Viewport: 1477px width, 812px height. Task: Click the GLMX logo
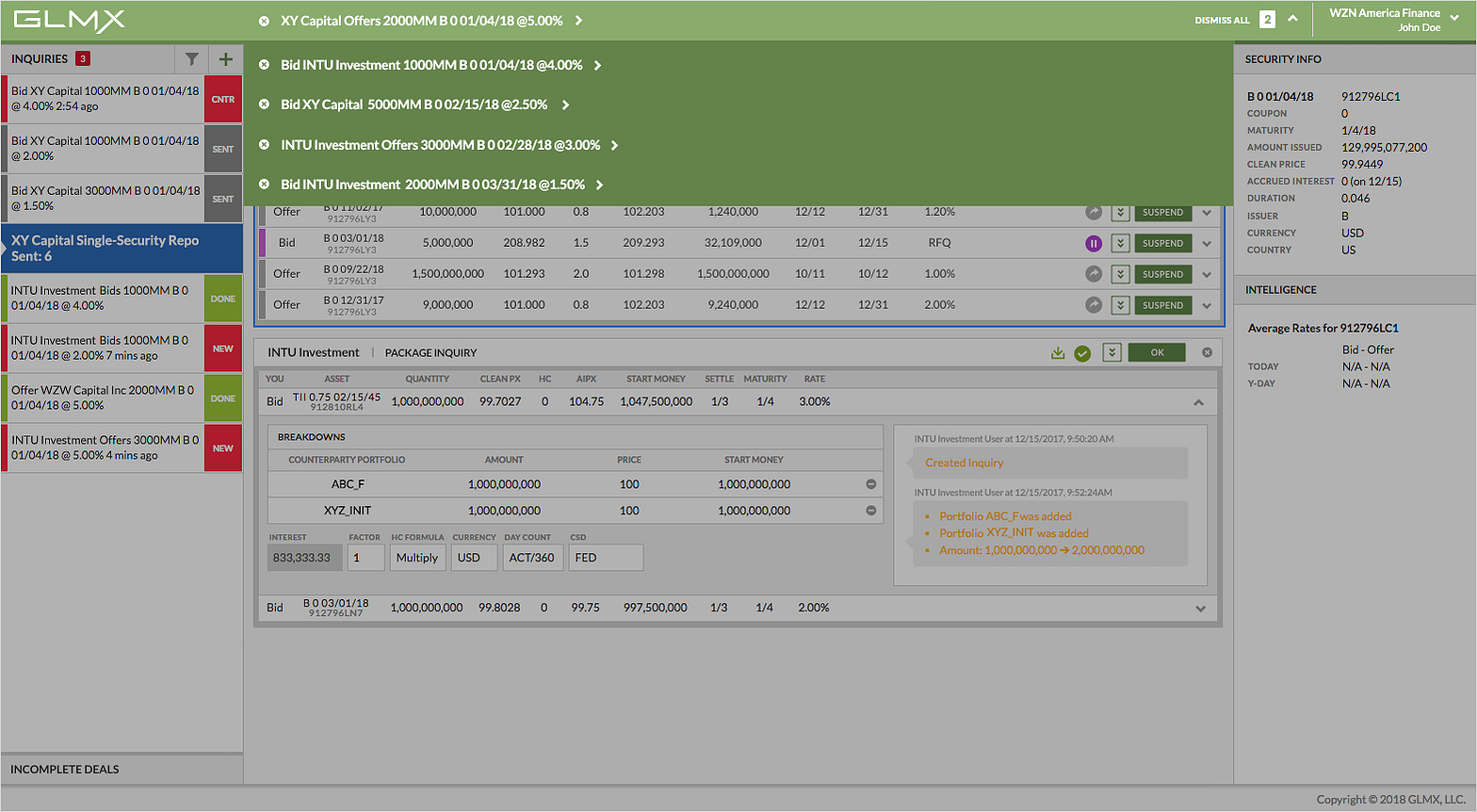point(69,20)
